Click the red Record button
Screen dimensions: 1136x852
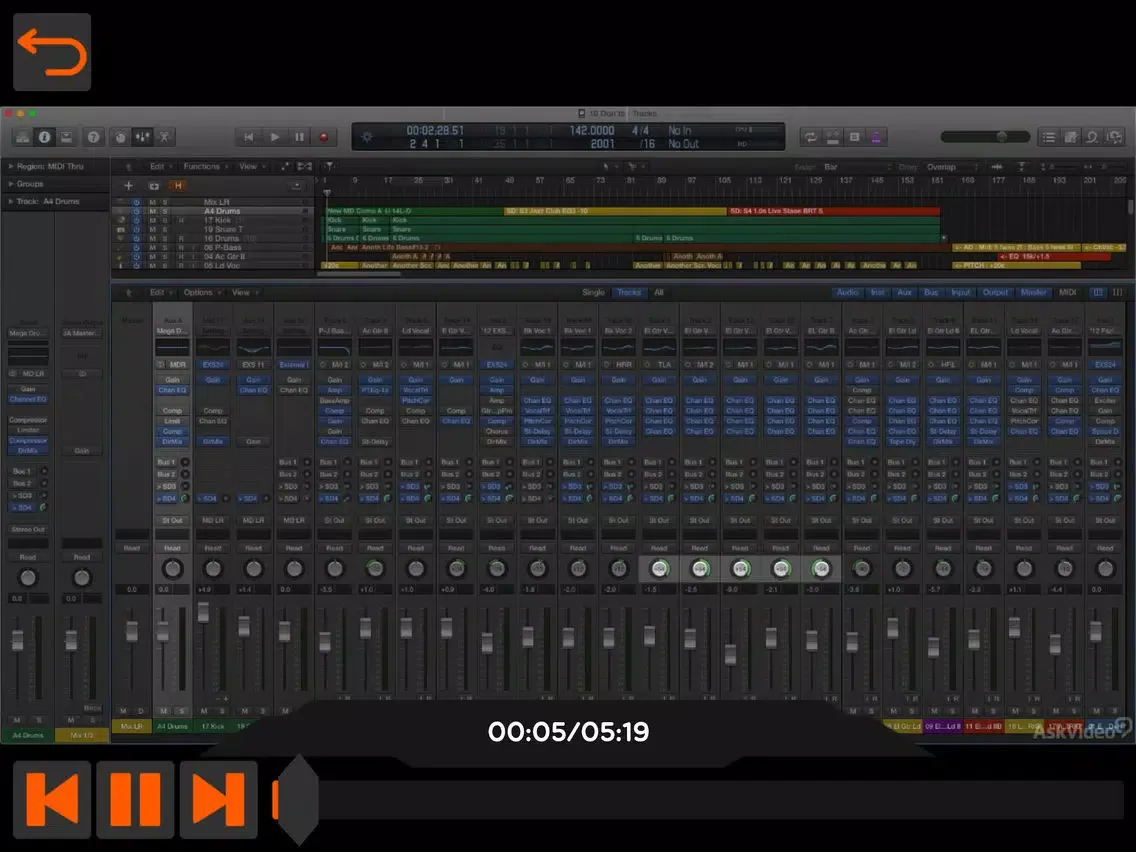[x=324, y=137]
